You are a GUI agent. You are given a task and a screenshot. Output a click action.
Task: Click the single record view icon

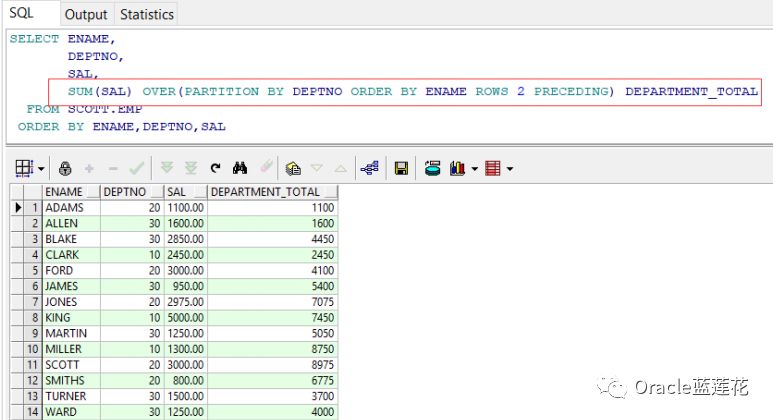tap(293, 169)
